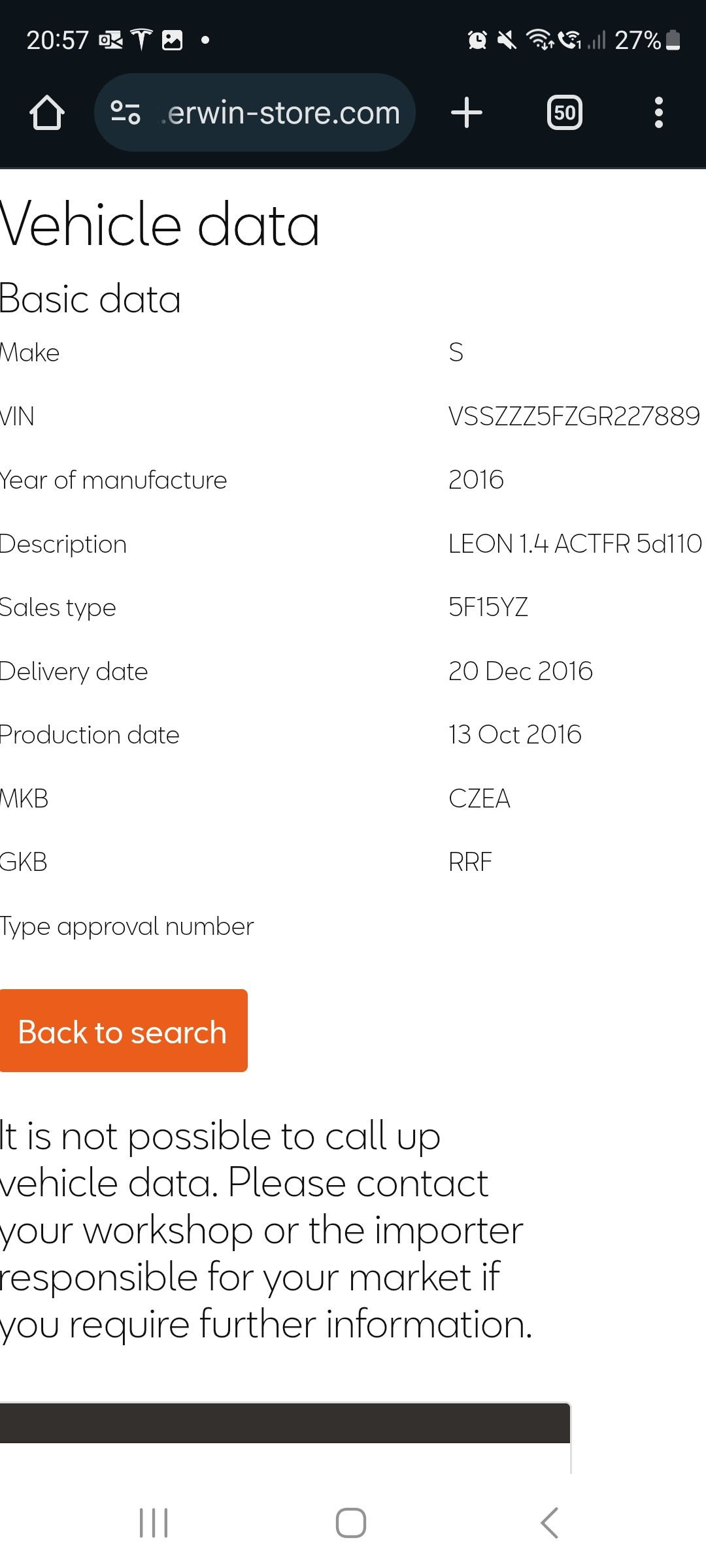Tap the Tesla notification icon in status bar
706x1568 pixels.
pyautogui.click(x=141, y=40)
